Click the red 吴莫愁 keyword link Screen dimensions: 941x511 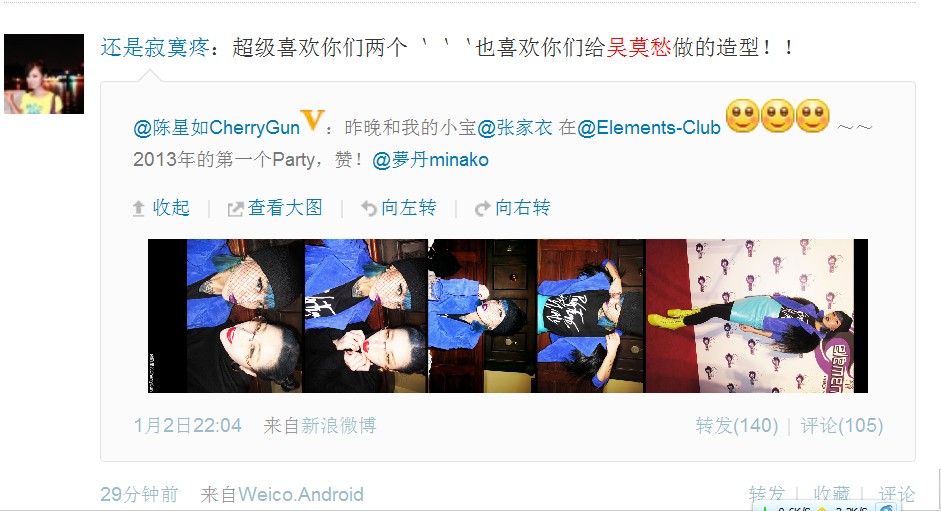point(639,47)
